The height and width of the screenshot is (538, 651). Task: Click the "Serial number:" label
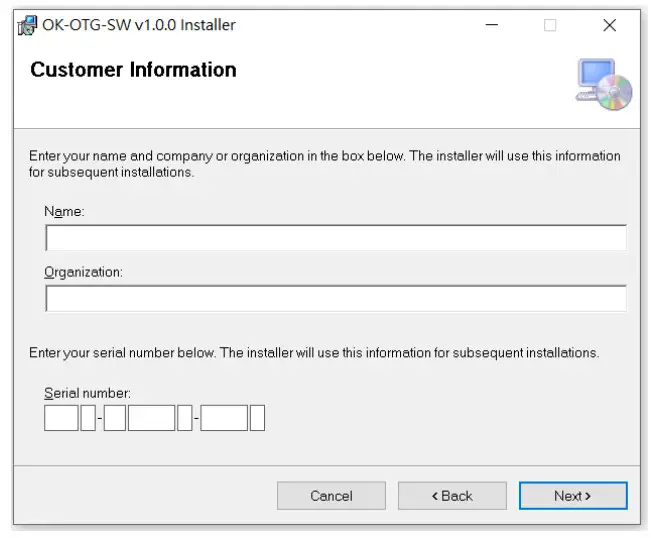click(88, 393)
